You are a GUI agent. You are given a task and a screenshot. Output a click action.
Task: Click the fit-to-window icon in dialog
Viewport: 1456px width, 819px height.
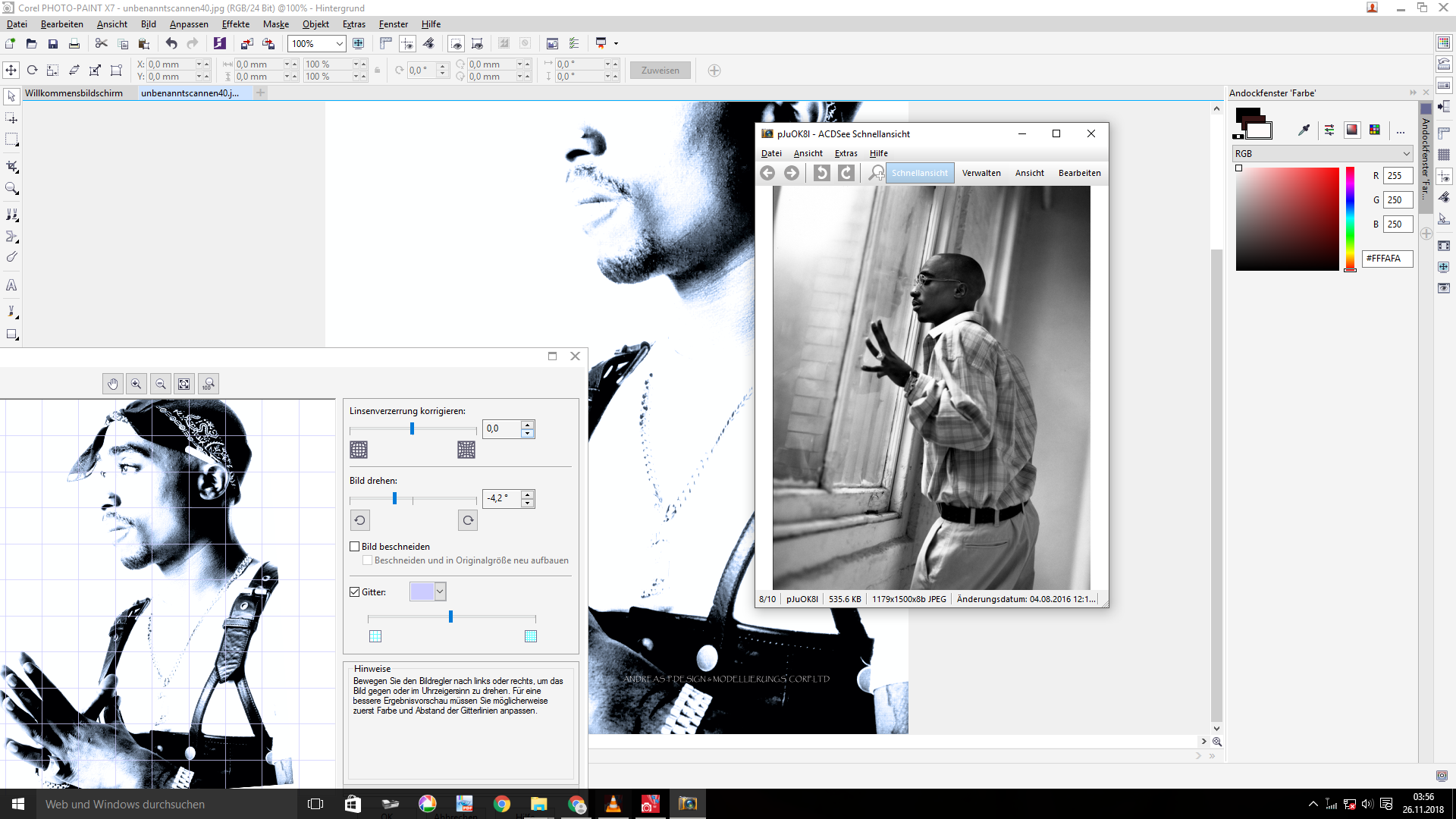tap(184, 384)
